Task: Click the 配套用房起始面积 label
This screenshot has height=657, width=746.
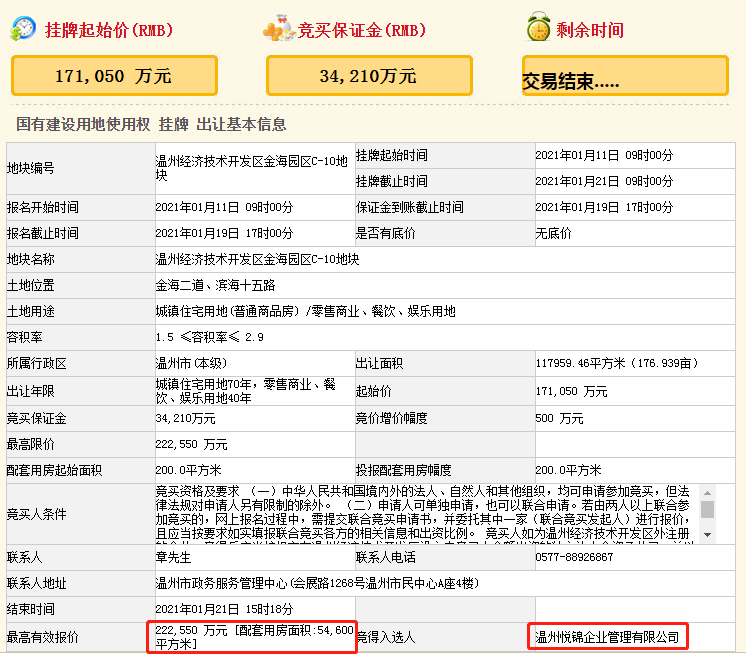Action: click(x=54, y=471)
